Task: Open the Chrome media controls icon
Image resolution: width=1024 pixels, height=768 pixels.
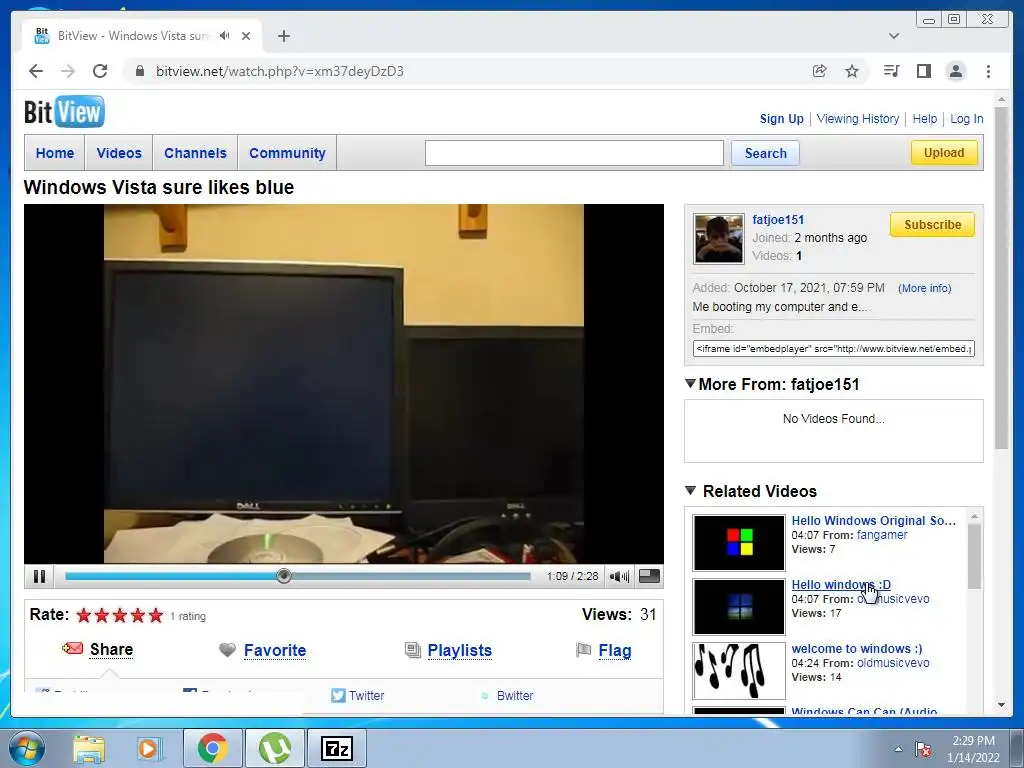Action: (x=891, y=71)
